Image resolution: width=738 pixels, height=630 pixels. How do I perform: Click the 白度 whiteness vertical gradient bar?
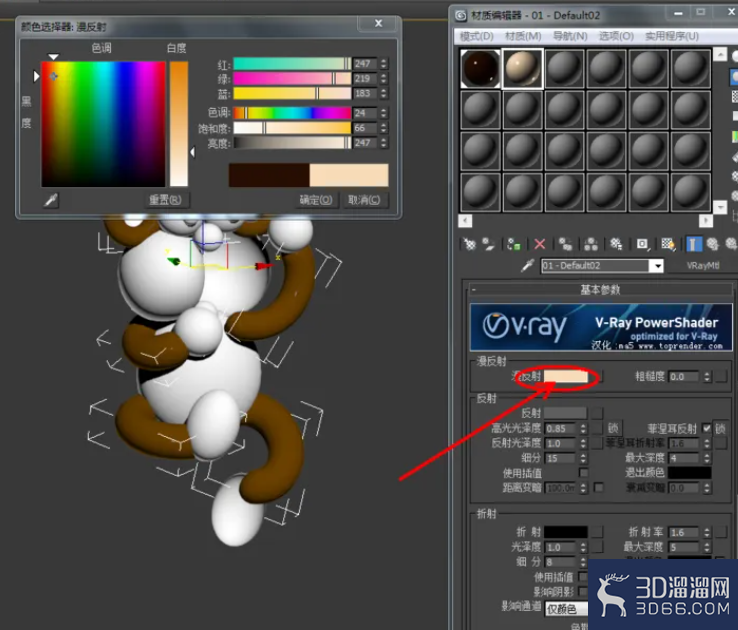tap(179, 124)
